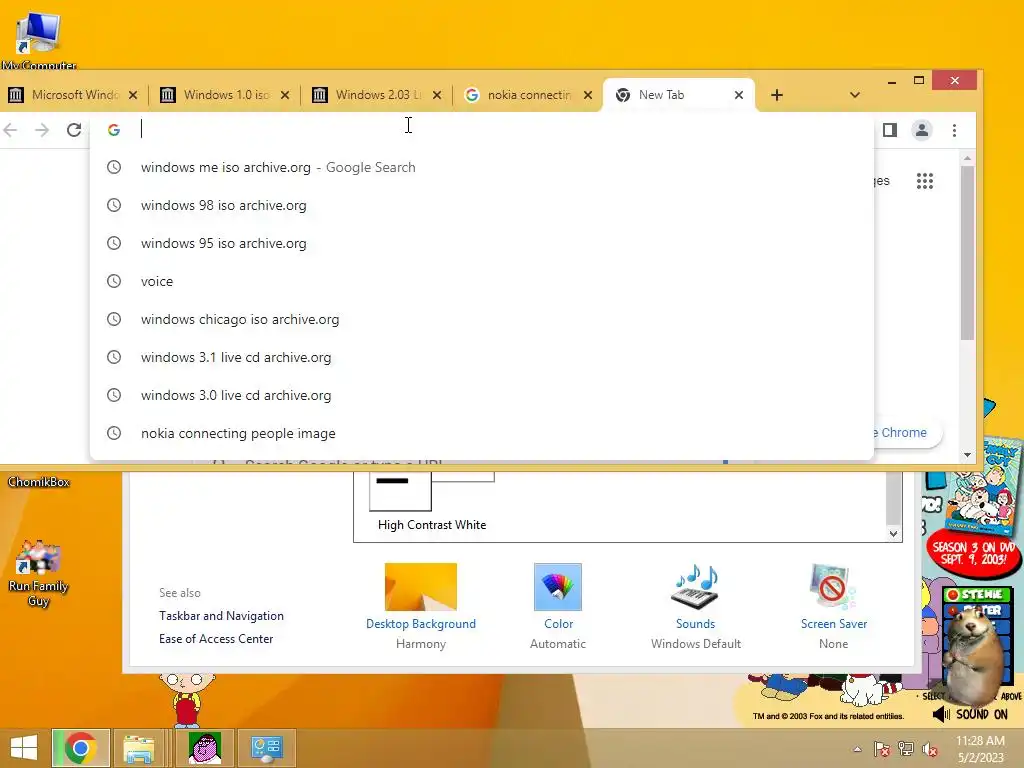Screen dimensions: 1024x768
Task: Open the Ease of Access Center link
Action: [x=216, y=639]
